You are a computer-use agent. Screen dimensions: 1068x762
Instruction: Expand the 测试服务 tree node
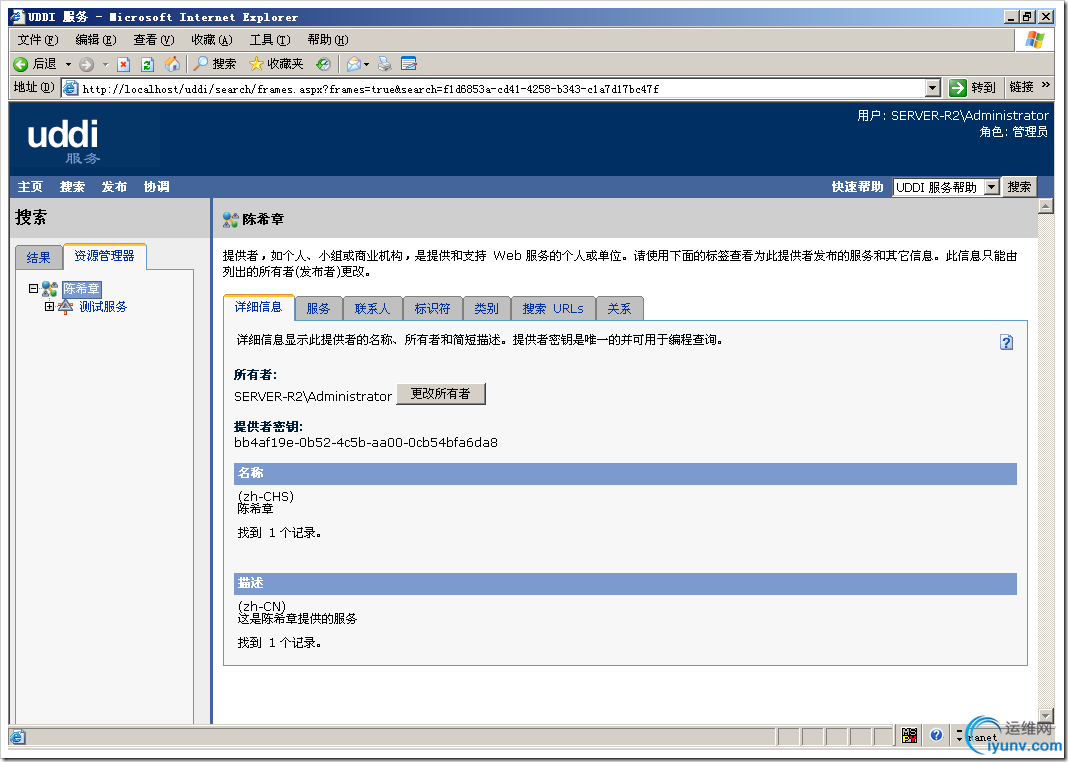(x=49, y=306)
